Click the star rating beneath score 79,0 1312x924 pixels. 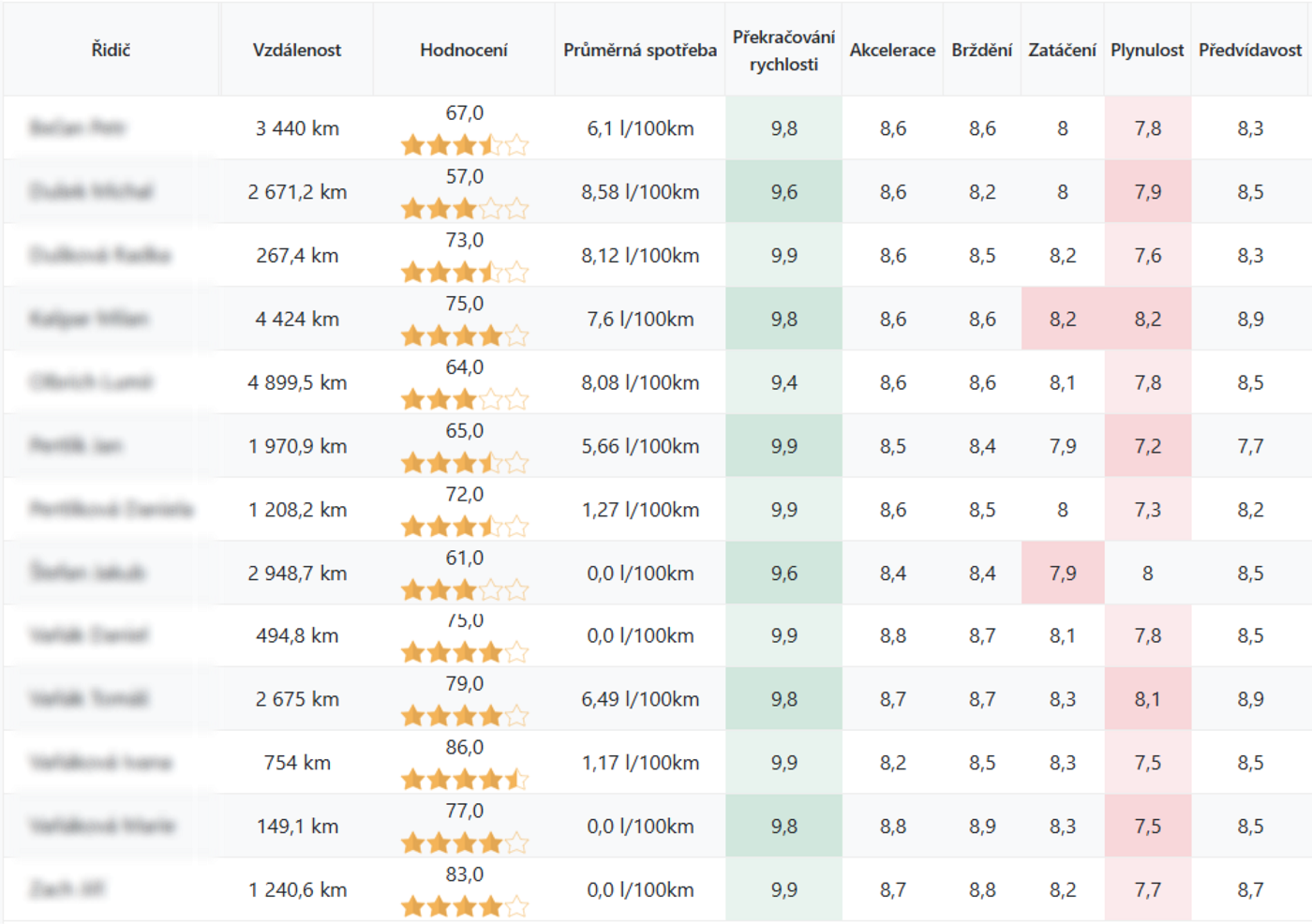464,717
